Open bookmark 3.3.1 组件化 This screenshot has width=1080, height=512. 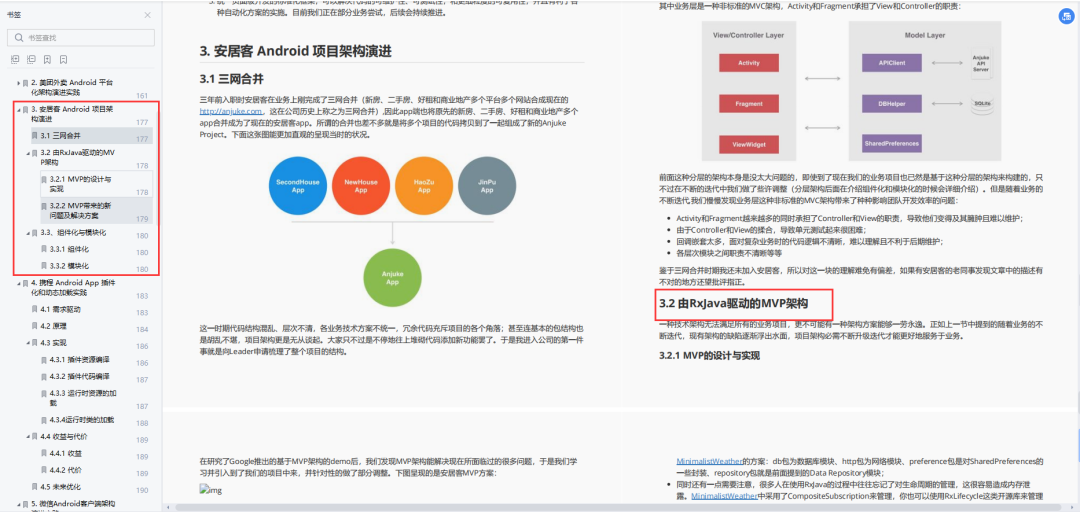69,249
